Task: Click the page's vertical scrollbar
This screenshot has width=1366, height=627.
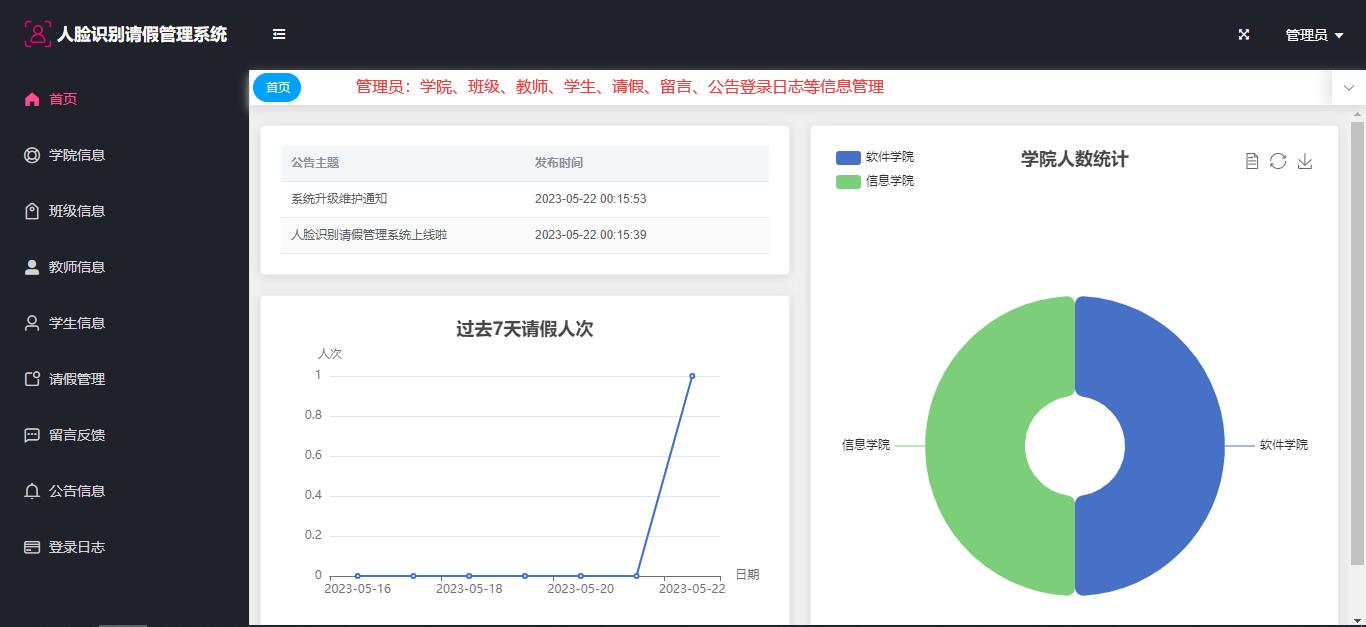Action: (1357, 340)
